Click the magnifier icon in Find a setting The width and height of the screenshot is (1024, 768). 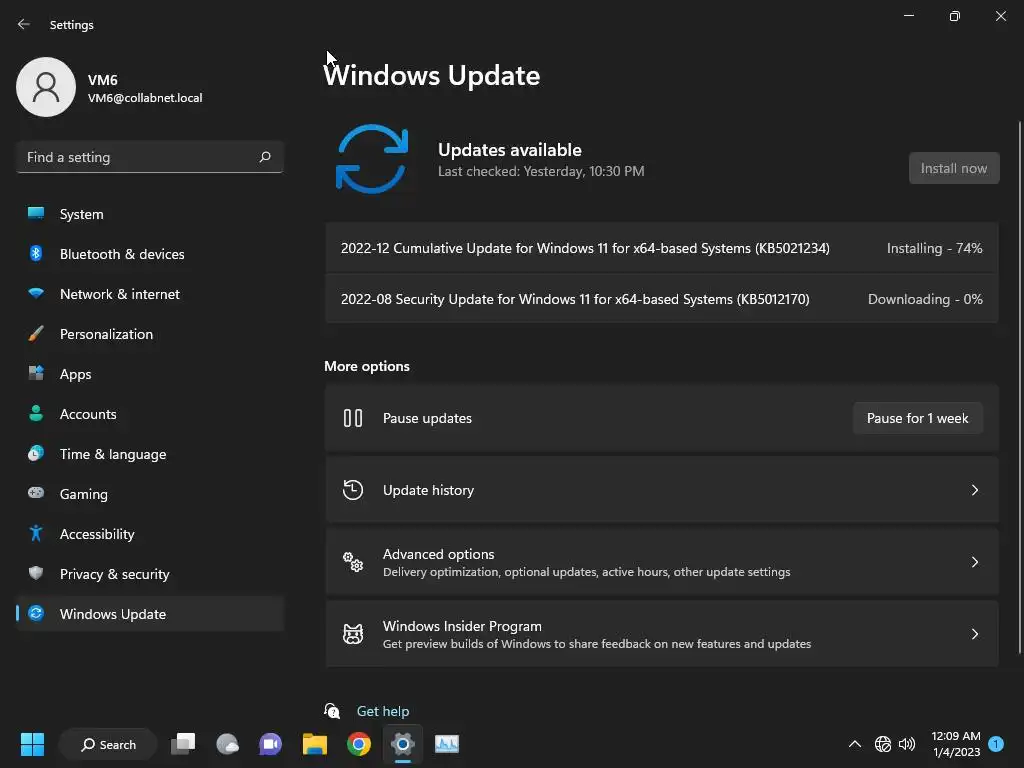tap(264, 157)
